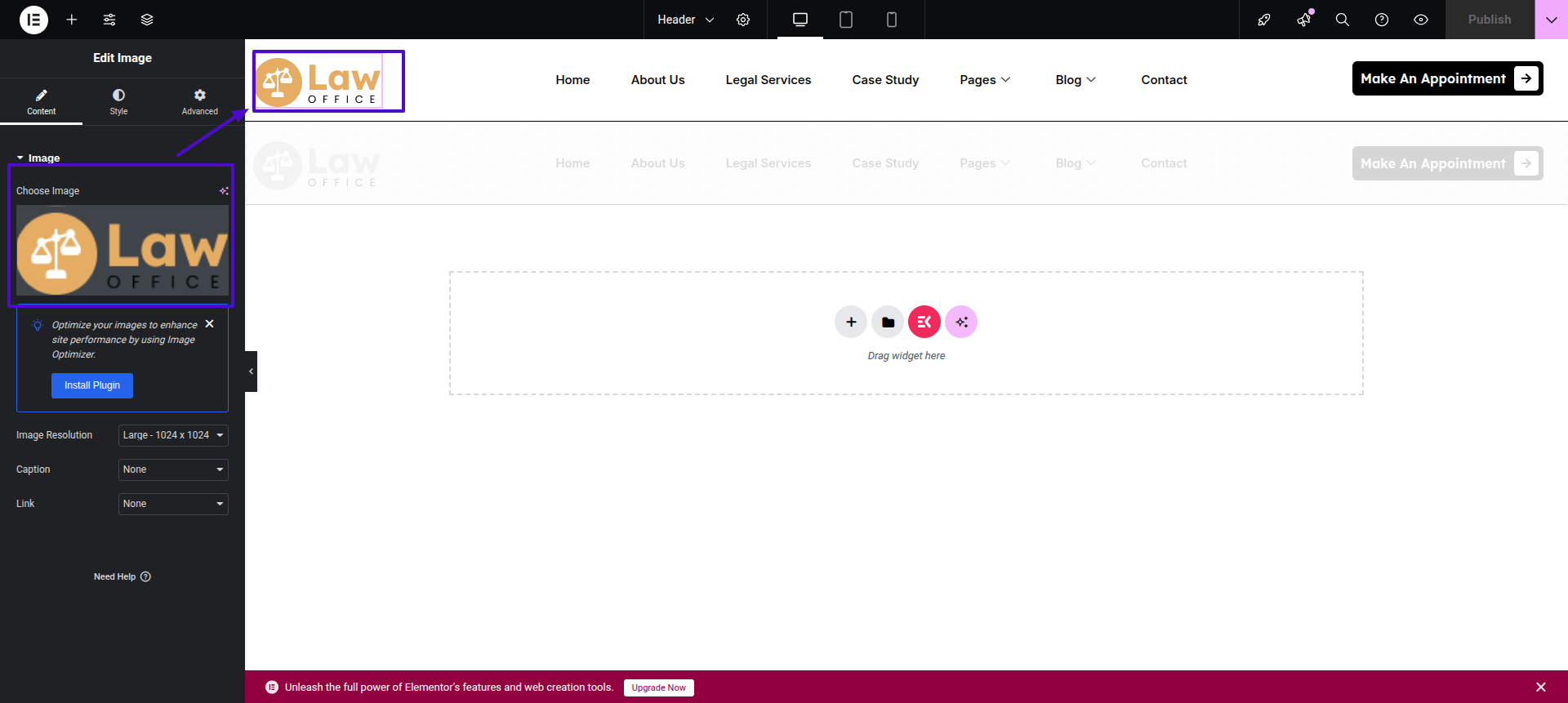Click the Upgrade Now button
The height and width of the screenshot is (703, 1568).
pyautogui.click(x=658, y=687)
